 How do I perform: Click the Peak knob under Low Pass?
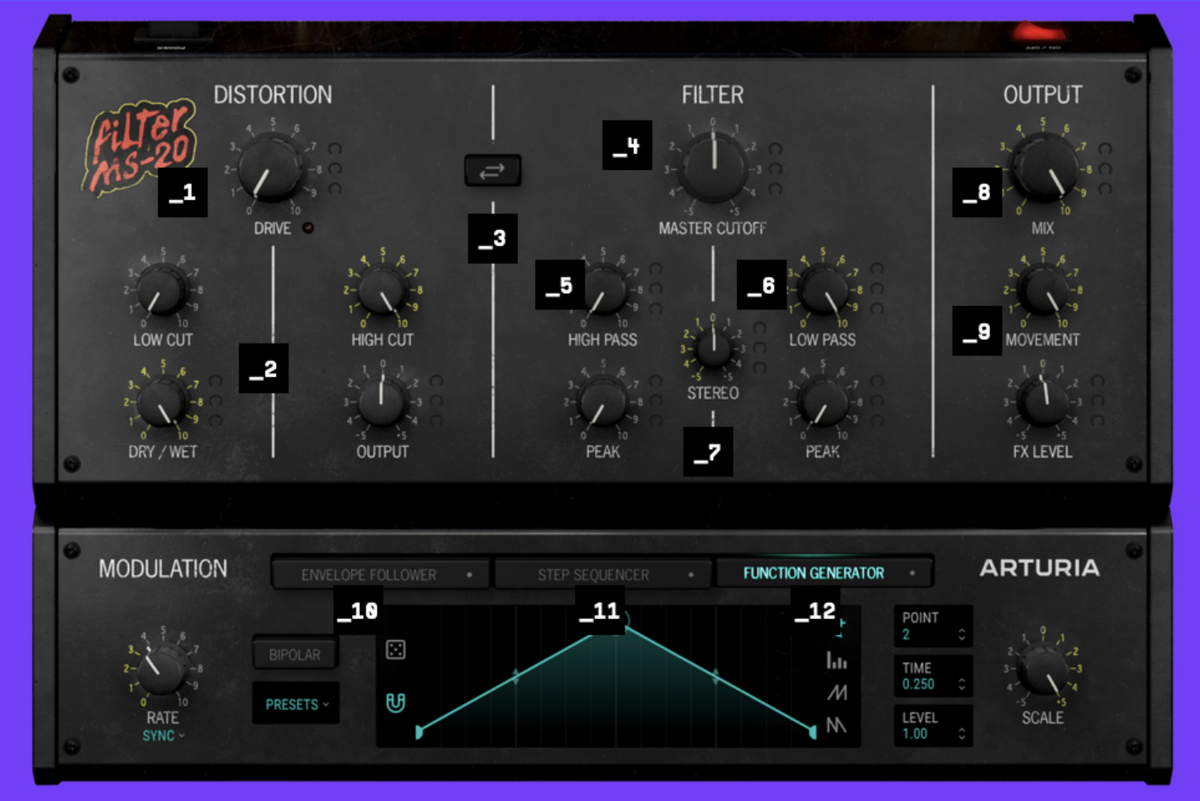pyautogui.click(x=822, y=401)
